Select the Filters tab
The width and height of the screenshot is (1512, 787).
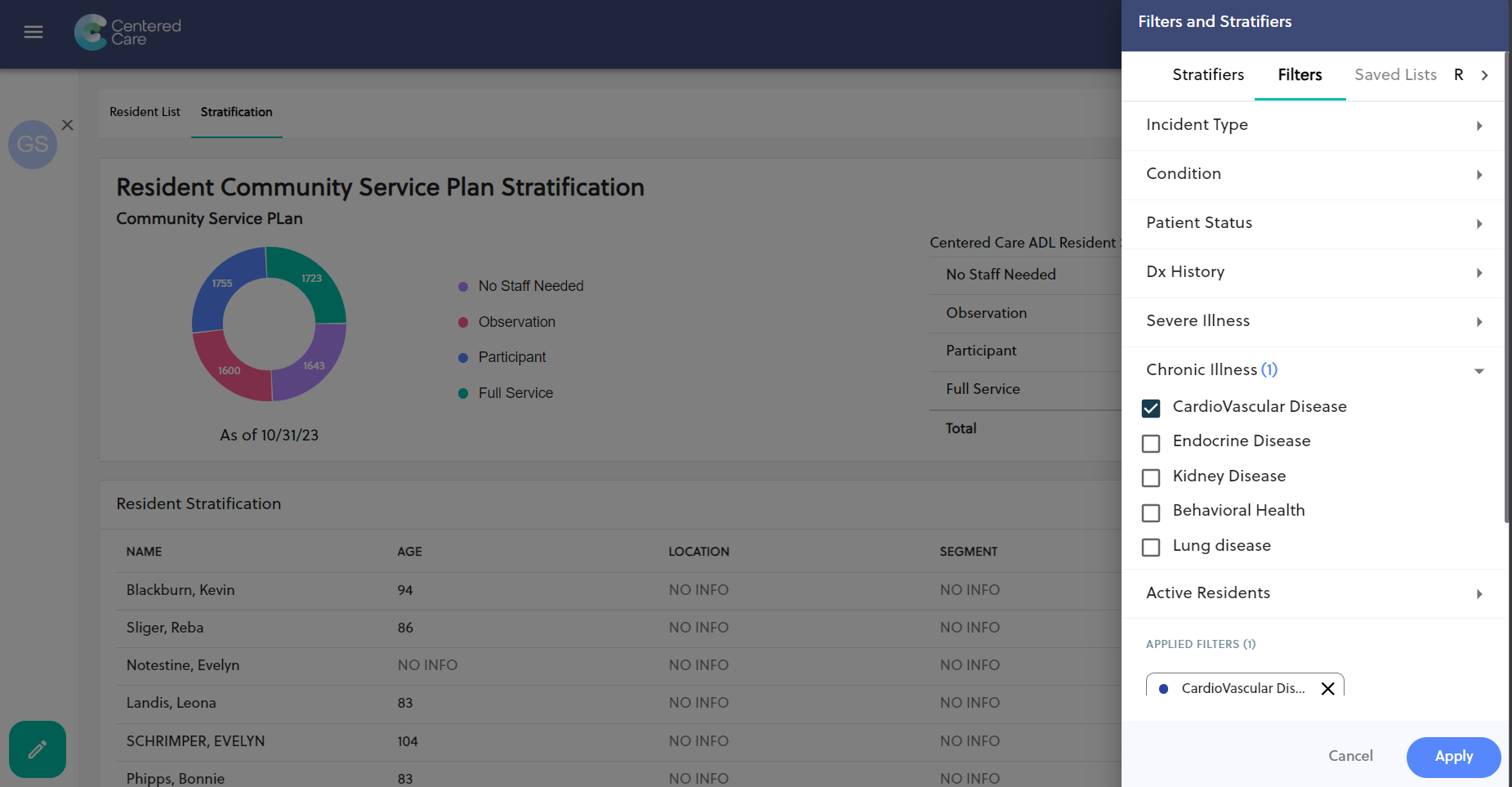[1300, 75]
